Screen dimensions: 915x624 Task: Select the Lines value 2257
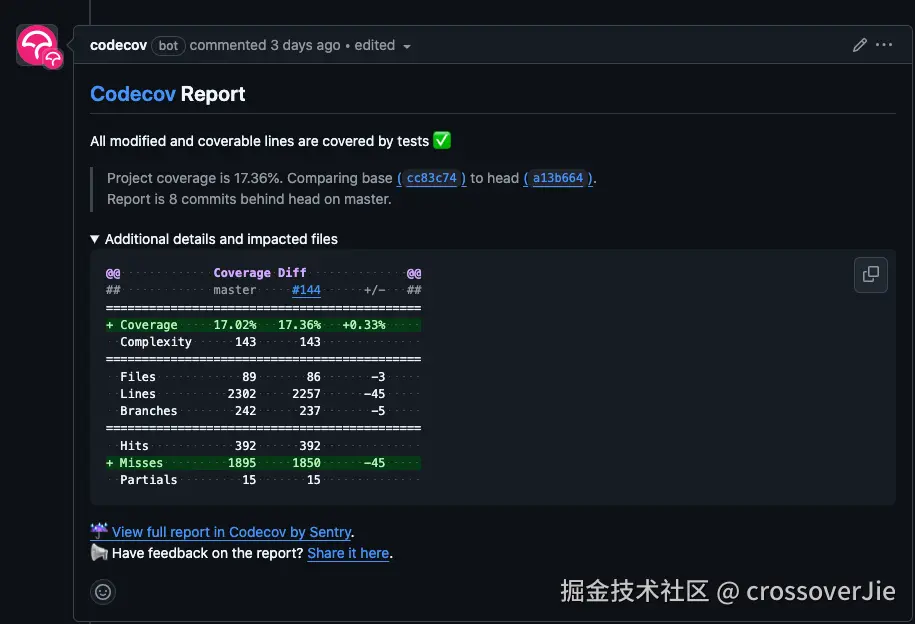[x=306, y=393]
